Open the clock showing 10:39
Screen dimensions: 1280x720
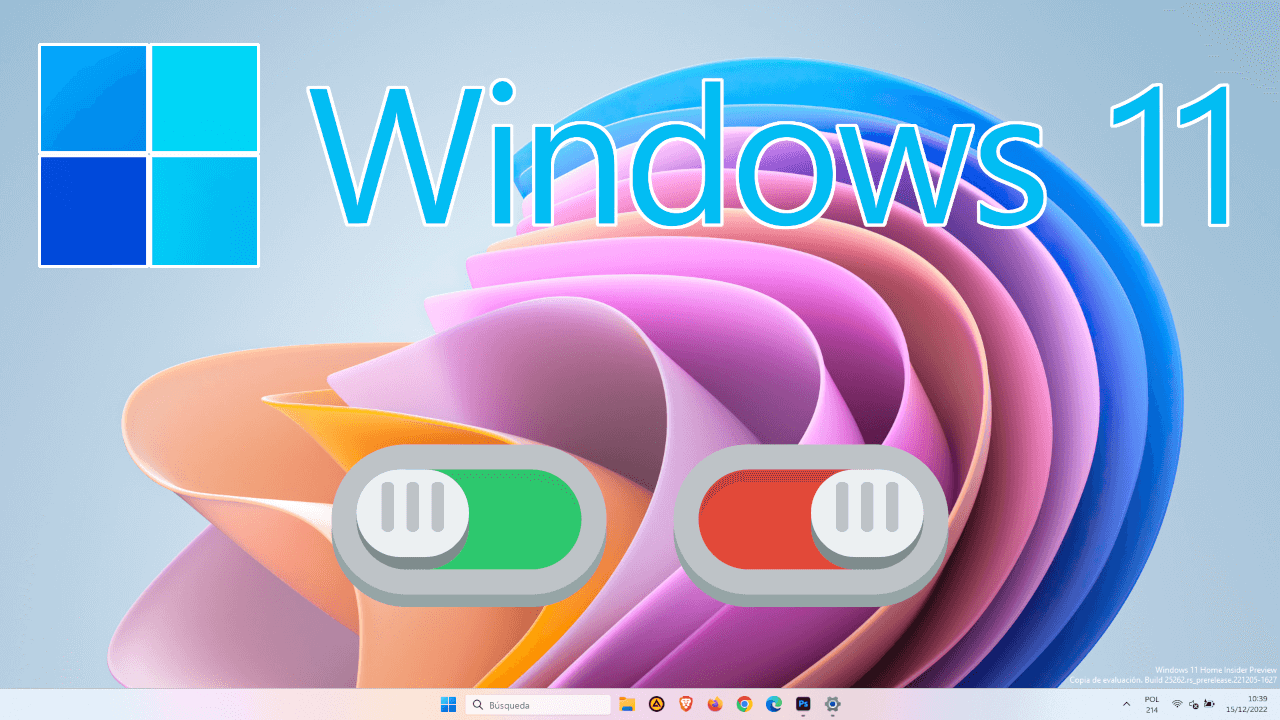(x=1247, y=704)
